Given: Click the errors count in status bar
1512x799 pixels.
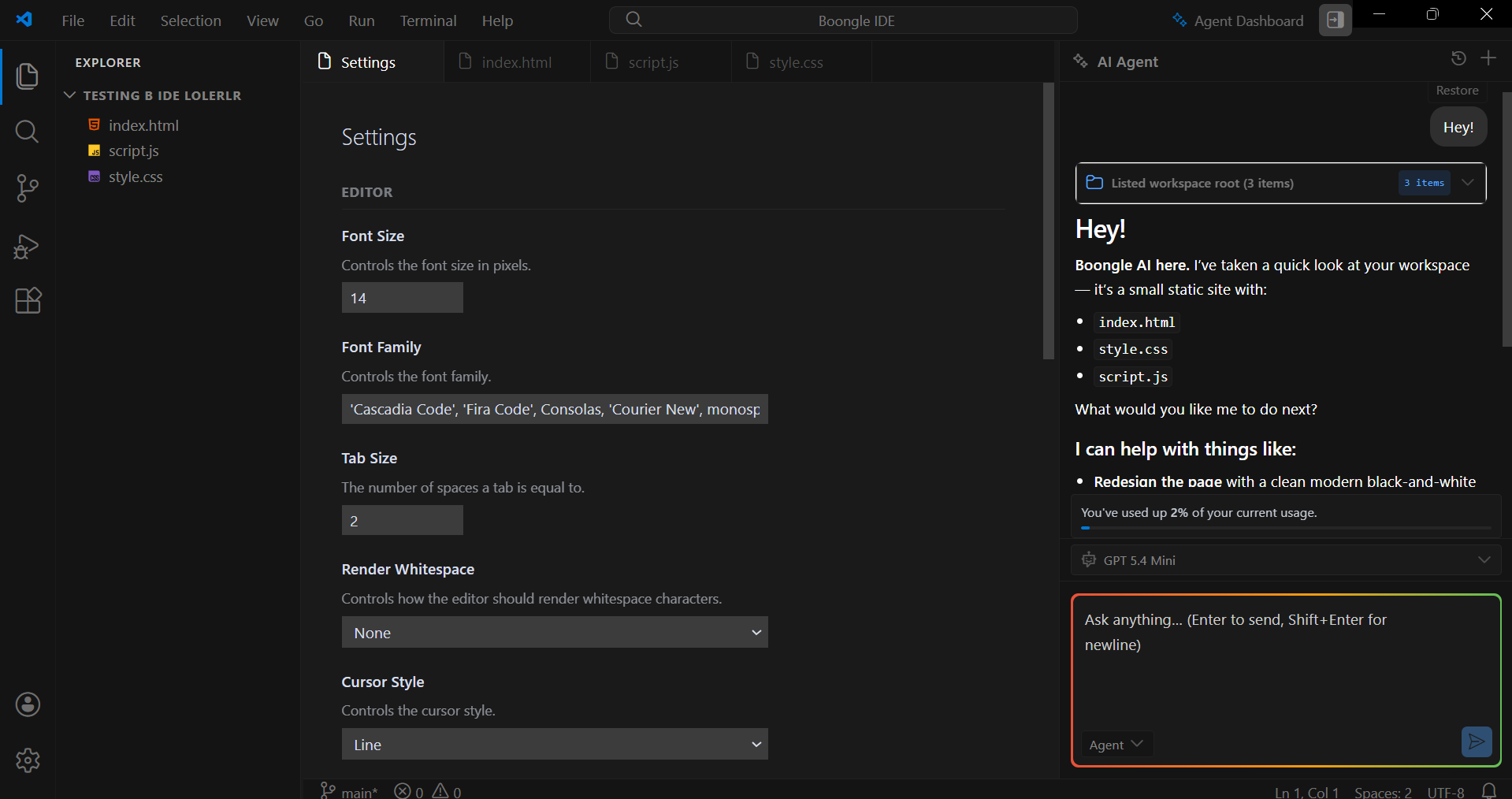Looking at the screenshot, I should [x=409, y=791].
